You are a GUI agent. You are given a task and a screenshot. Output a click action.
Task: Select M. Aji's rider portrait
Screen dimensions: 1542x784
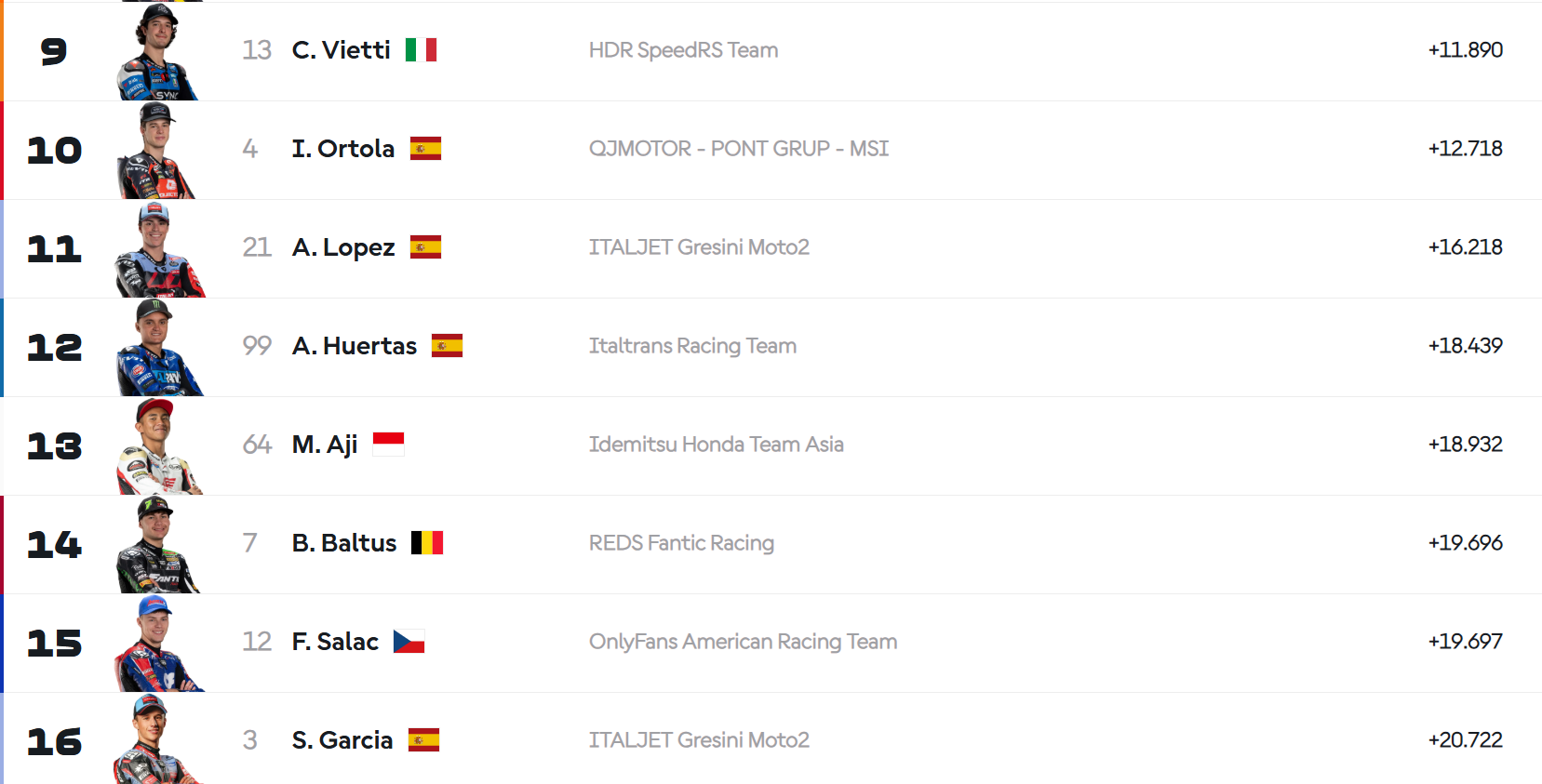(158, 446)
